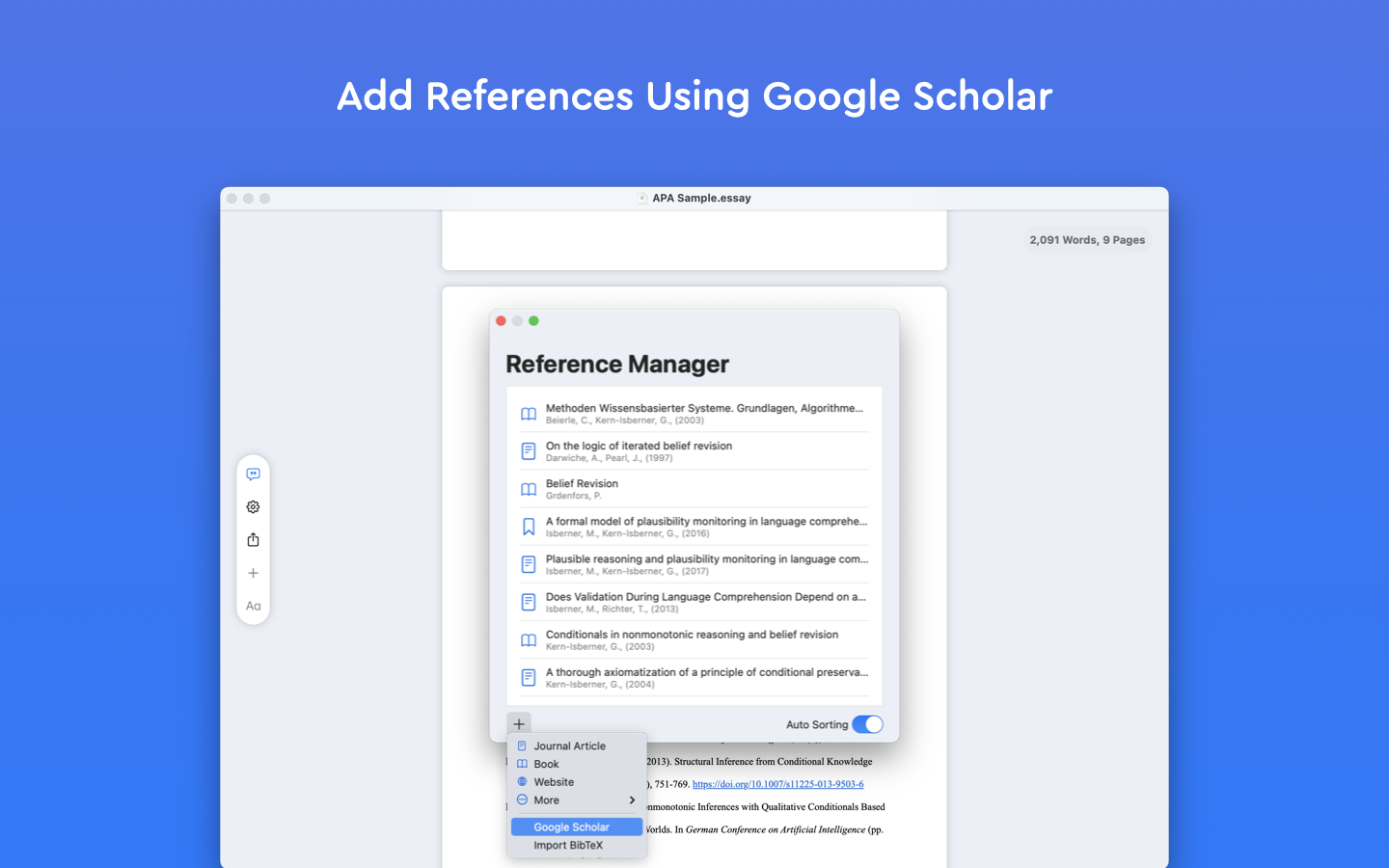This screenshot has height=868, width=1389.
Task: Select Google Scholar menu entry
Action: [x=577, y=827]
